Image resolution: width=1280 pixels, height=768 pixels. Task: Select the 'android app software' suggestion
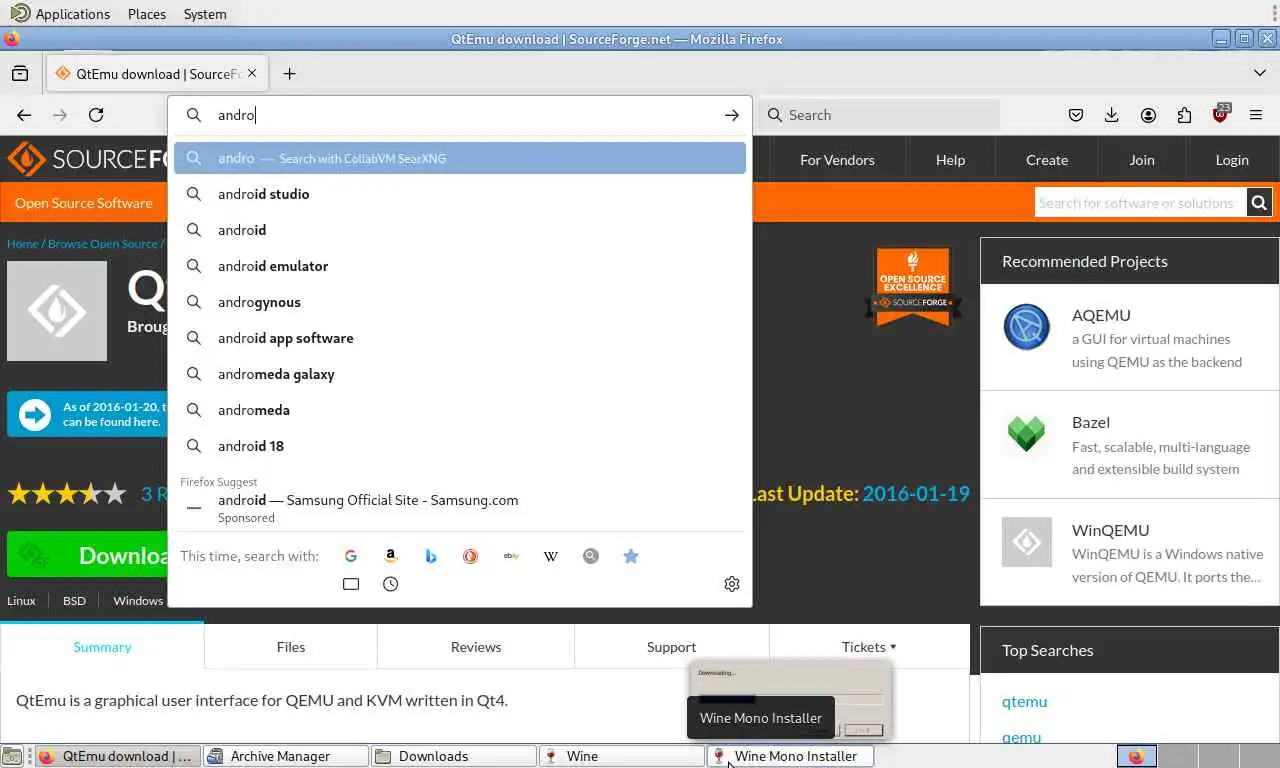(x=460, y=338)
